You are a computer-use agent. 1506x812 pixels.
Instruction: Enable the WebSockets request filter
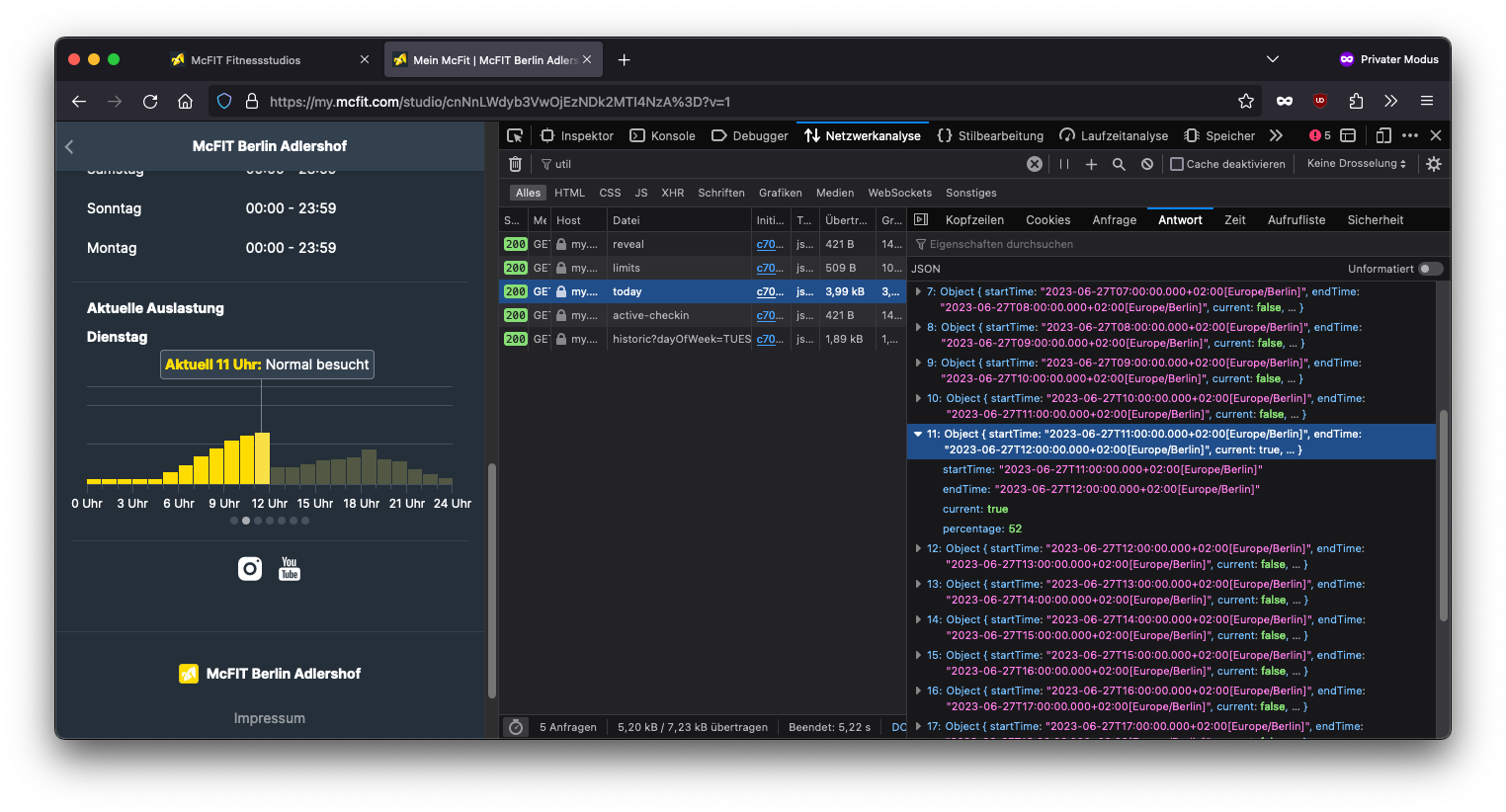[x=899, y=193]
